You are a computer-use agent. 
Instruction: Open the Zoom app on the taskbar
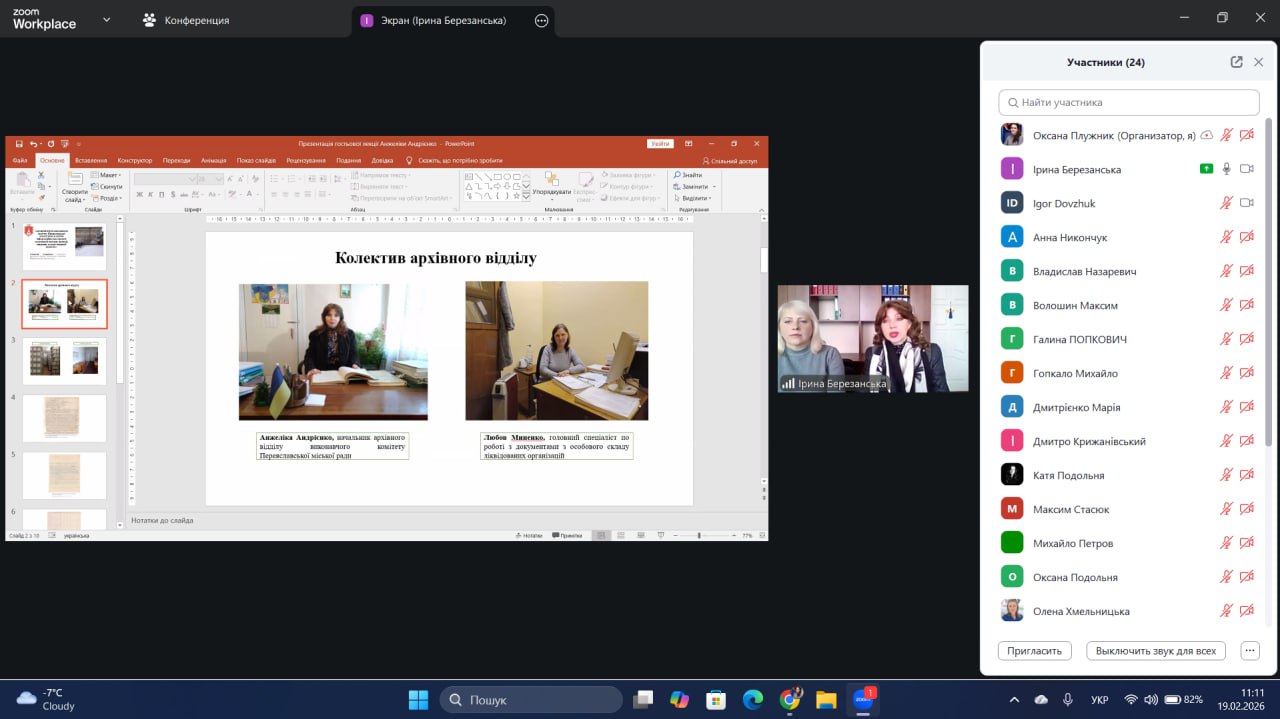(862, 699)
